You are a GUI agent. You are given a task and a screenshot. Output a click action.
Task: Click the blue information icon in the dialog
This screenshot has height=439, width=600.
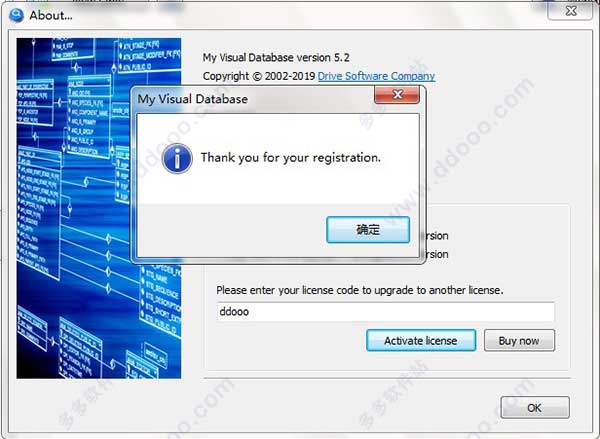[x=177, y=158]
